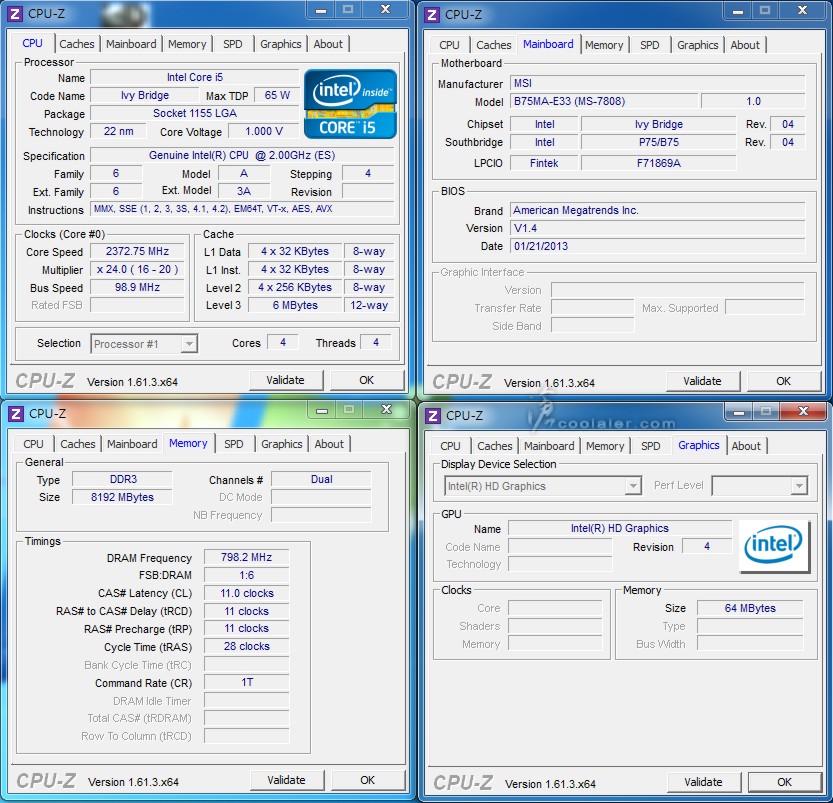Select the SPD tab in the Graphics window
The height and width of the screenshot is (803, 833).
pyautogui.click(x=650, y=446)
